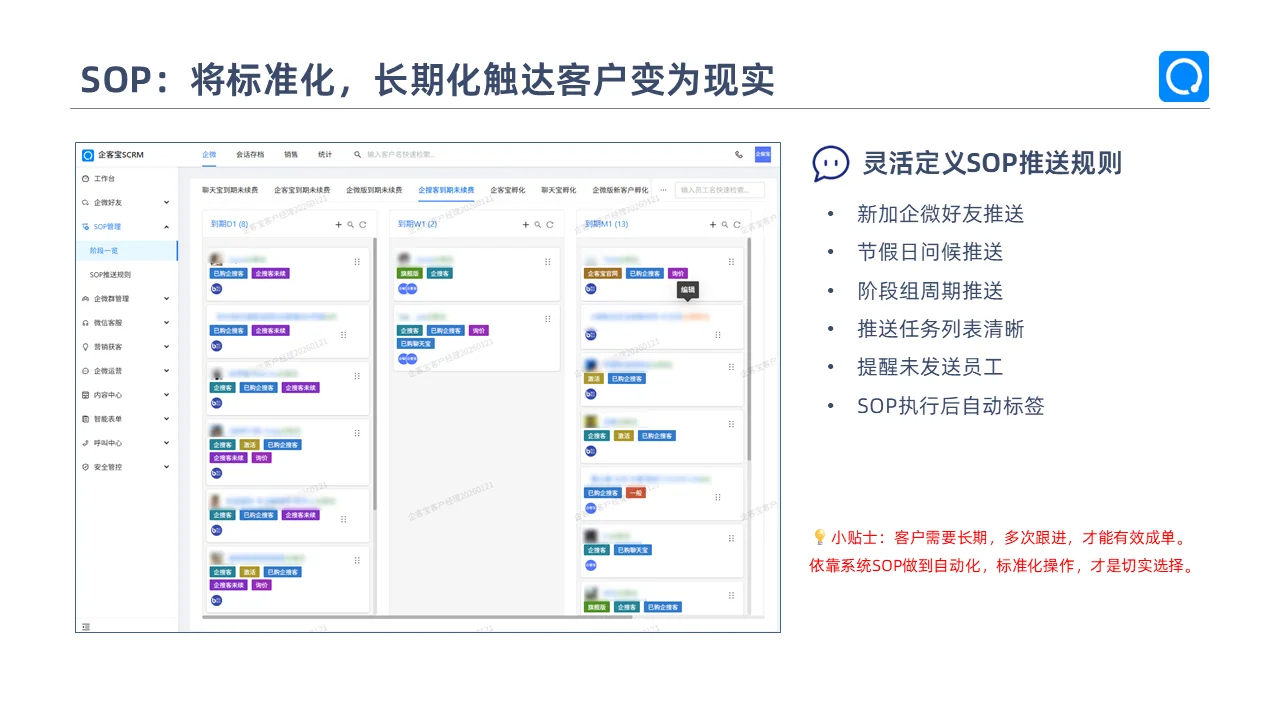Refresh the 到期D1 column
1280x720 pixels.
coord(363,225)
